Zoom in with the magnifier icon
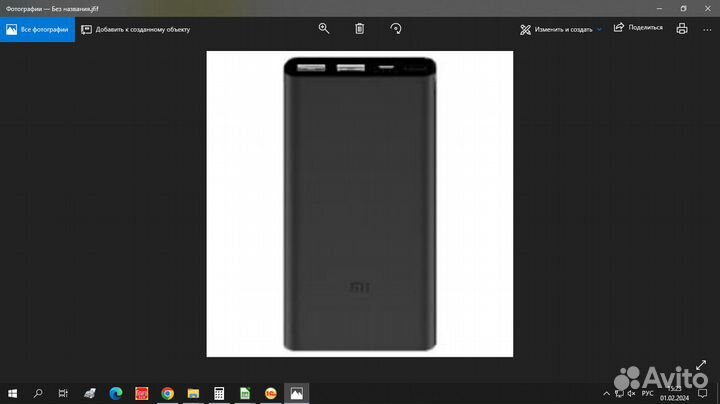Viewport: 720px width, 404px height. [x=324, y=28]
